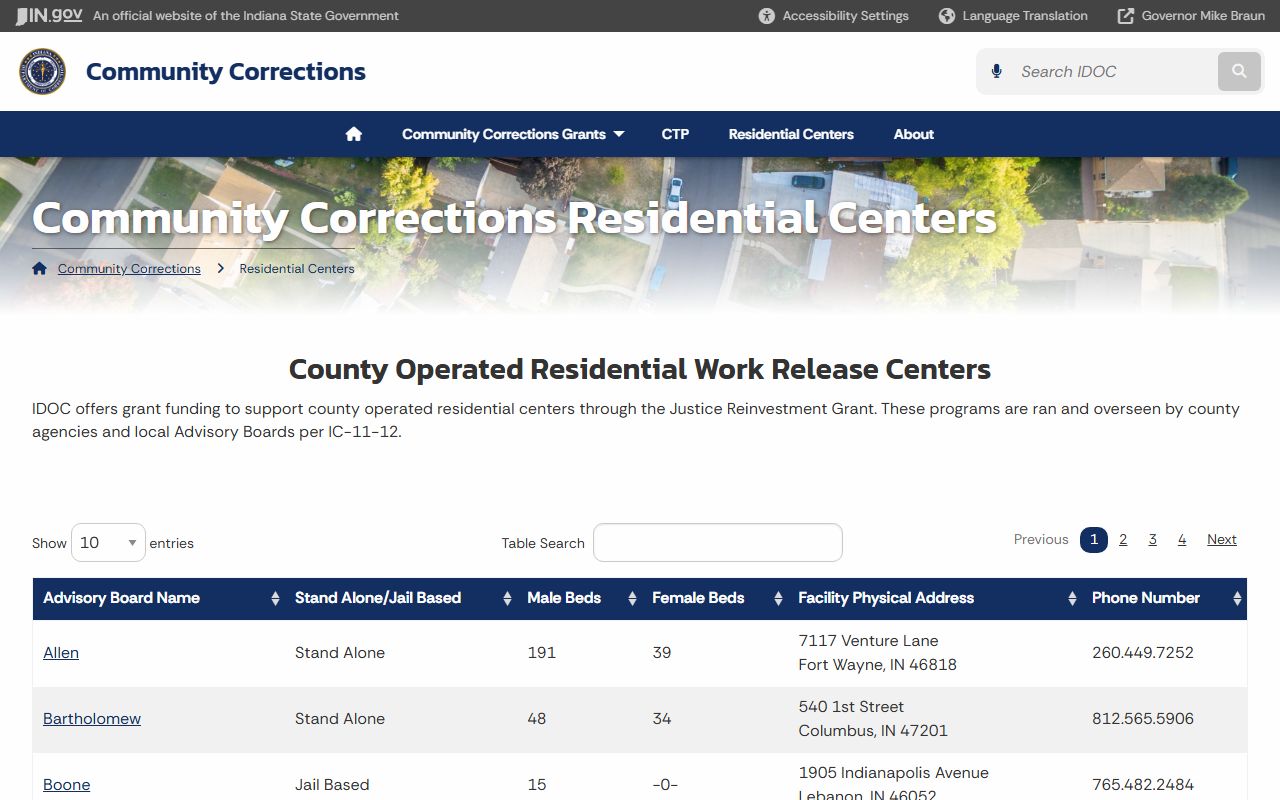Click Allen row Stand Alone cell
Viewport: 1280px width, 800px height.
(340, 653)
